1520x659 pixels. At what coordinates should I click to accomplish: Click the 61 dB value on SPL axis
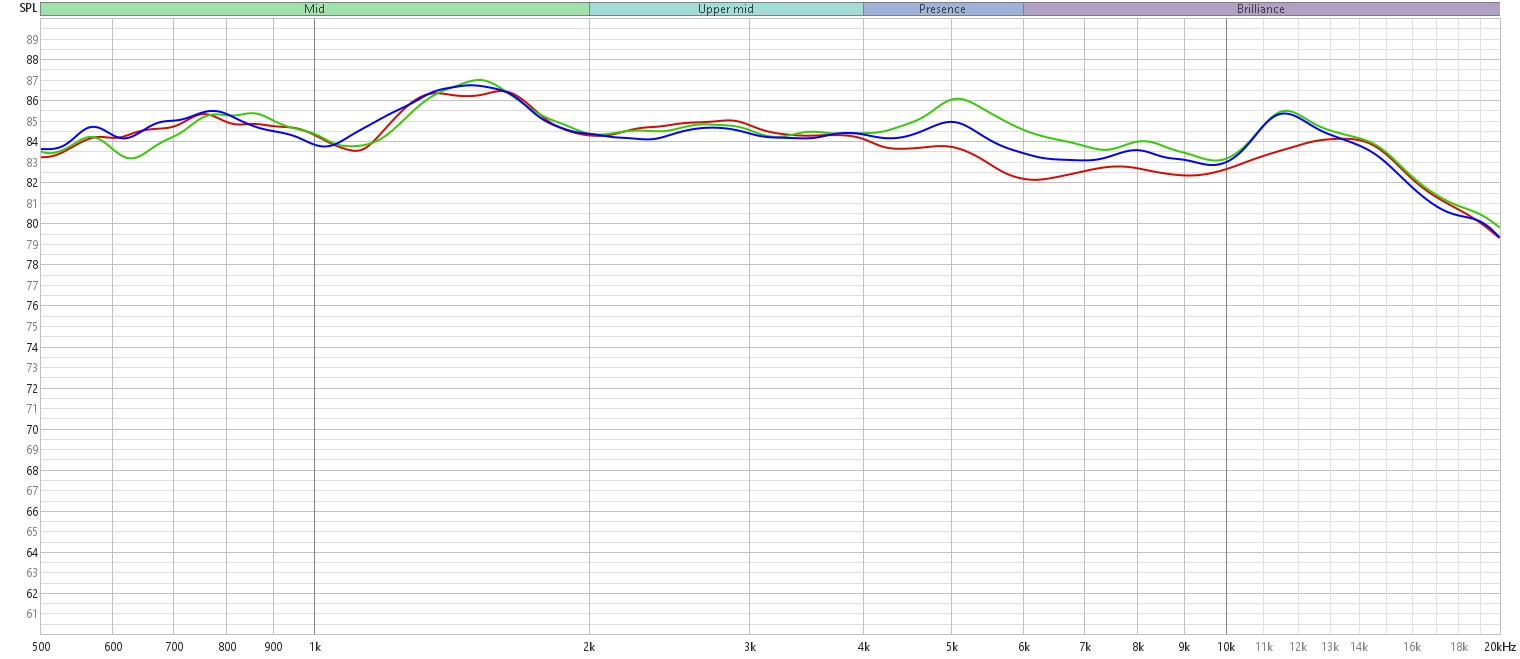pyautogui.click(x=31, y=614)
